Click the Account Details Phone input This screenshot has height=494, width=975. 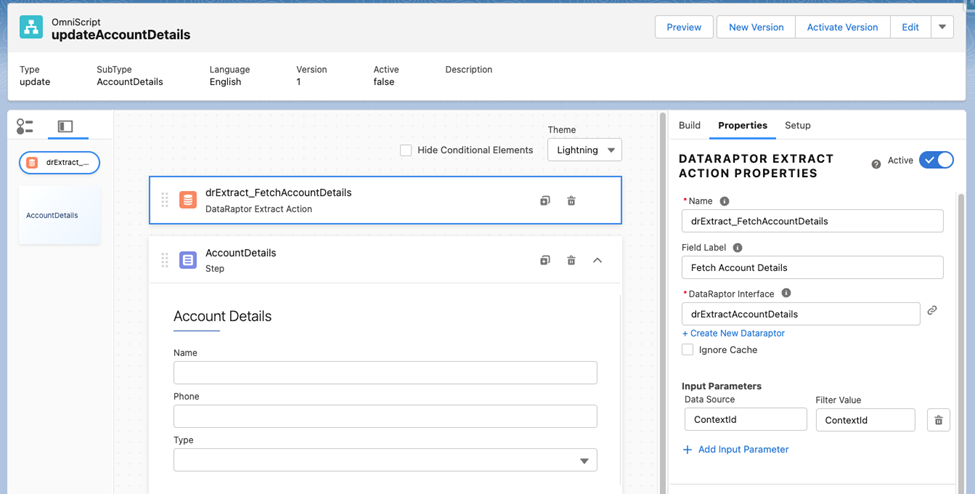point(385,416)
